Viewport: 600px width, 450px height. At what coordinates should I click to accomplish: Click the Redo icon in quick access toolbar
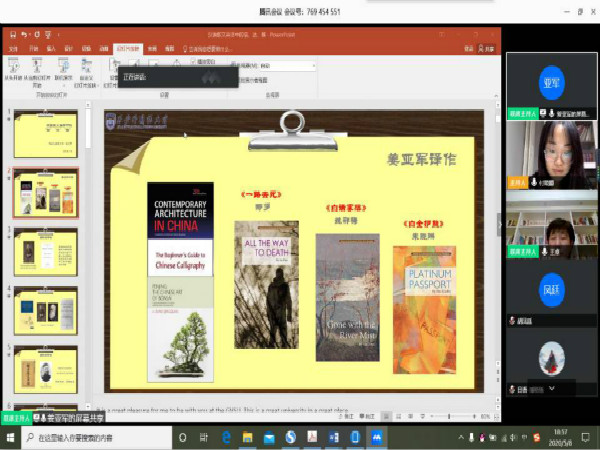(x=37, y=35)
